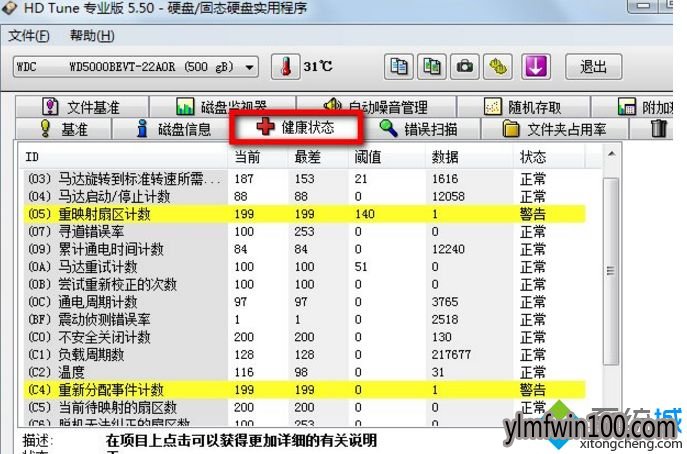The image size is (687, 454).
Task: Click the ID column header
Action: [123, 156]
